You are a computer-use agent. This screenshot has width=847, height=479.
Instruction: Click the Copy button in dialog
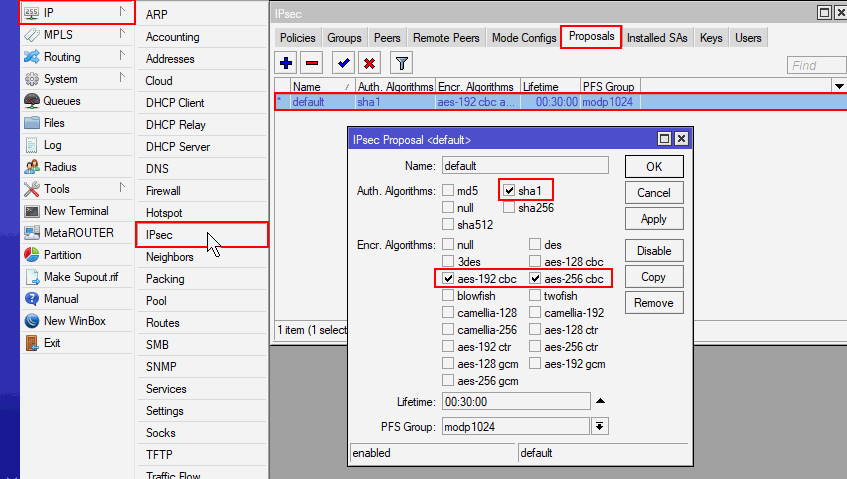click(x=654, y=277)
